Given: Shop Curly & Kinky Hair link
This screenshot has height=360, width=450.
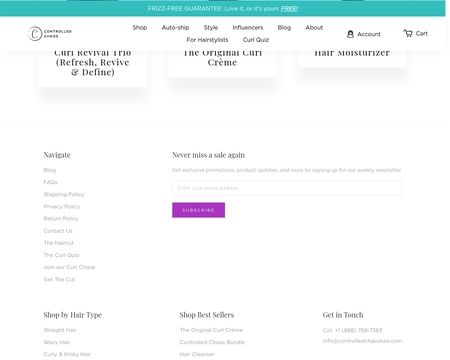Looking at the screenshot, I should pos(67,354).
